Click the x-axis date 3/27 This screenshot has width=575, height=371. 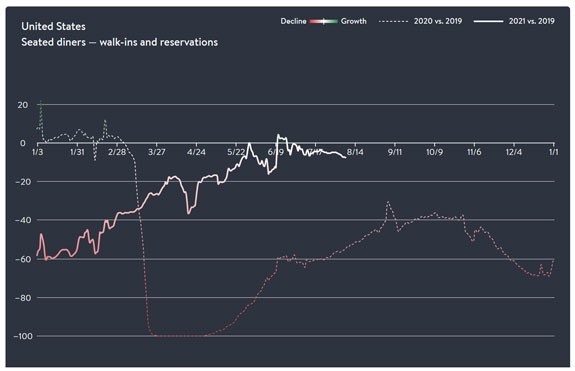(x=157, y=152)
